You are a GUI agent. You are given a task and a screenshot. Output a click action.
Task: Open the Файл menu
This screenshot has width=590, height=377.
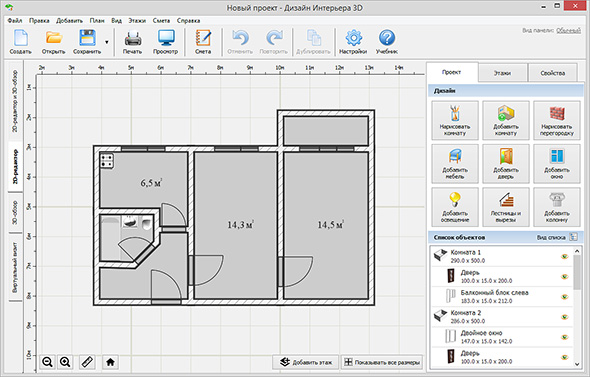15,20
